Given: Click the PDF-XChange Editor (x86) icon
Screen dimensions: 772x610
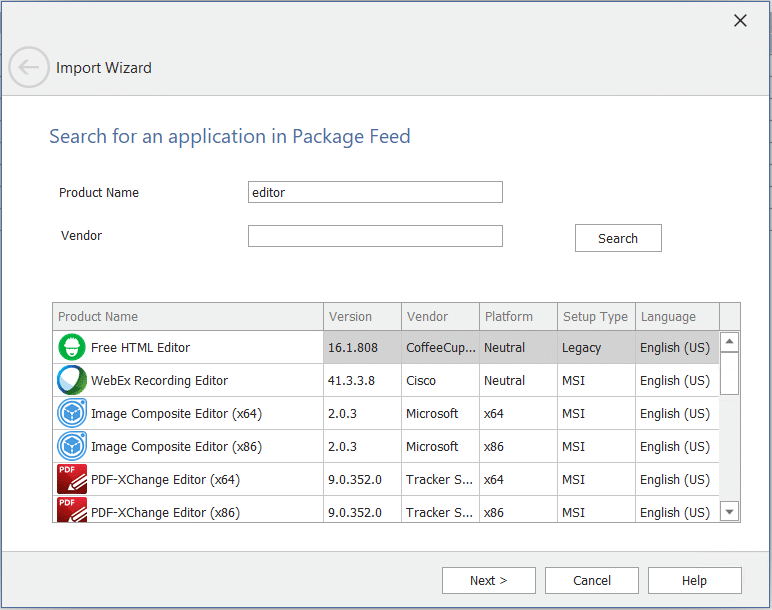Looking at the screenshot, I should [x=72, y=510].
